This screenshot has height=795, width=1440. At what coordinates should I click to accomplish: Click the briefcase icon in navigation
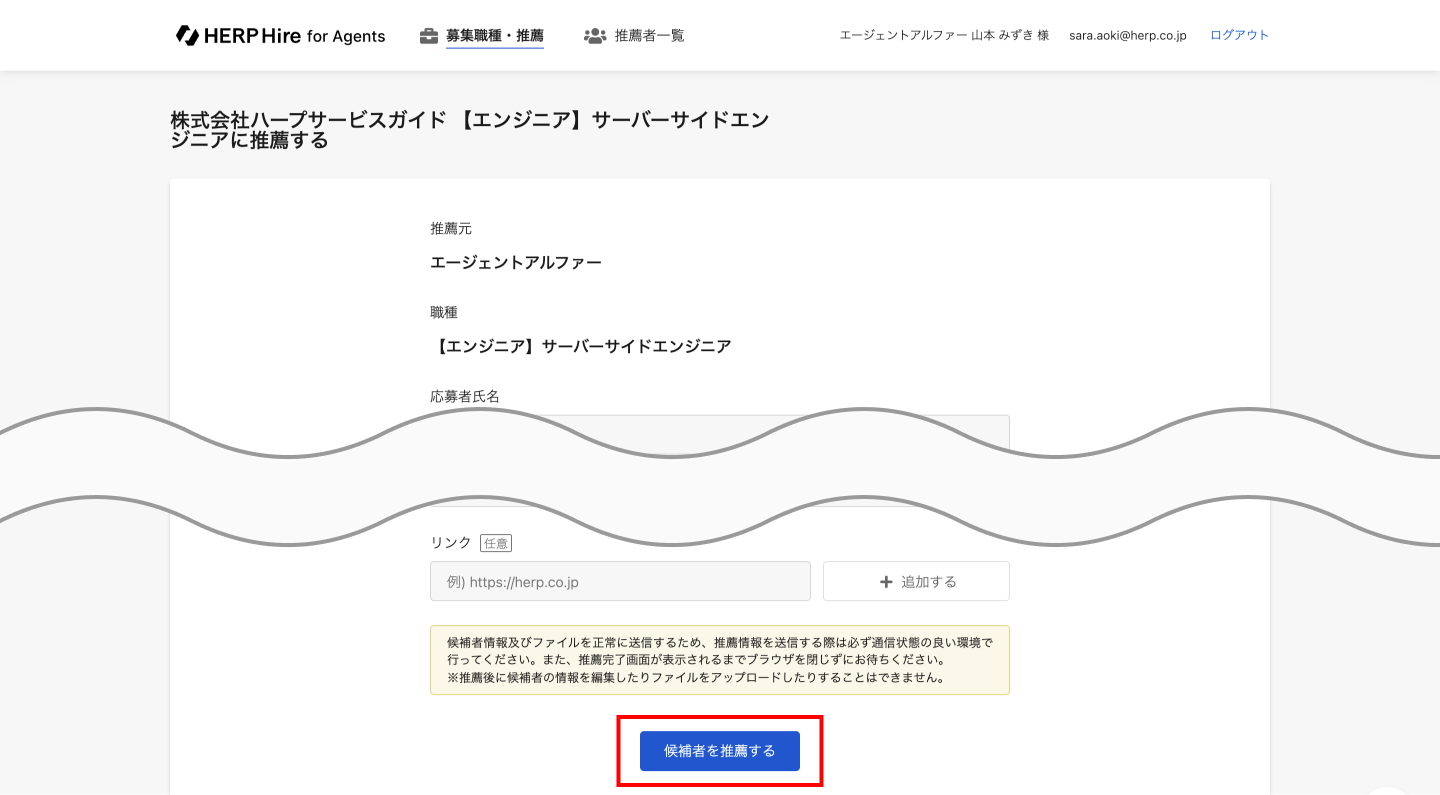429,36
